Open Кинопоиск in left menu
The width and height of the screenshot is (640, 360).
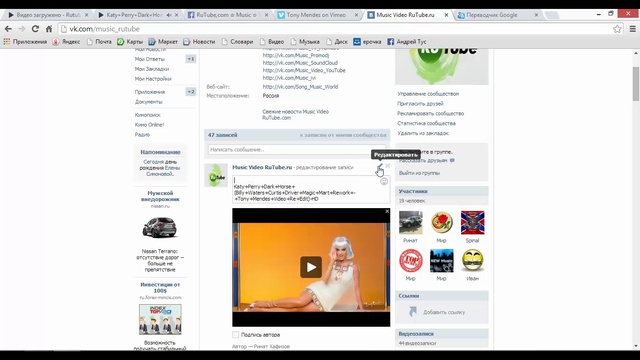click(148, 115)
